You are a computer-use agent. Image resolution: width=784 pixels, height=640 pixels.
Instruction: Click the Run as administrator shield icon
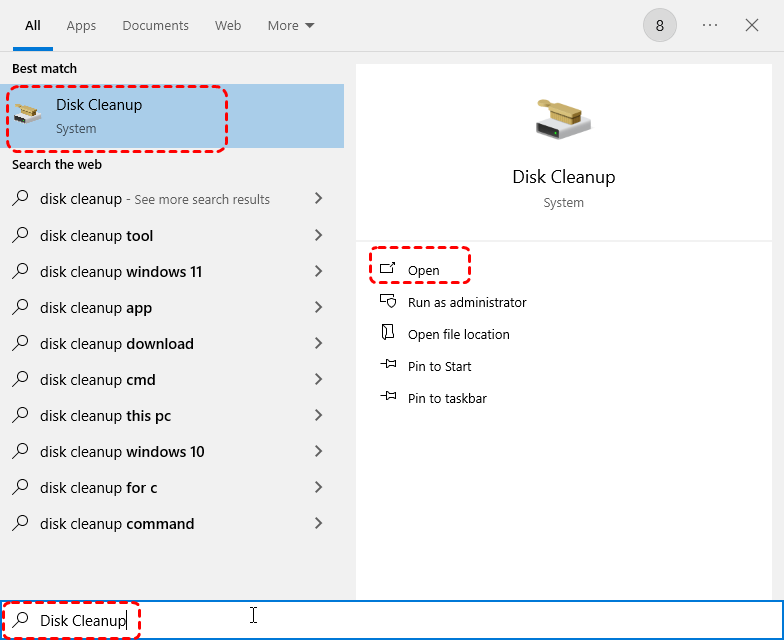click(x=388, y=302)
